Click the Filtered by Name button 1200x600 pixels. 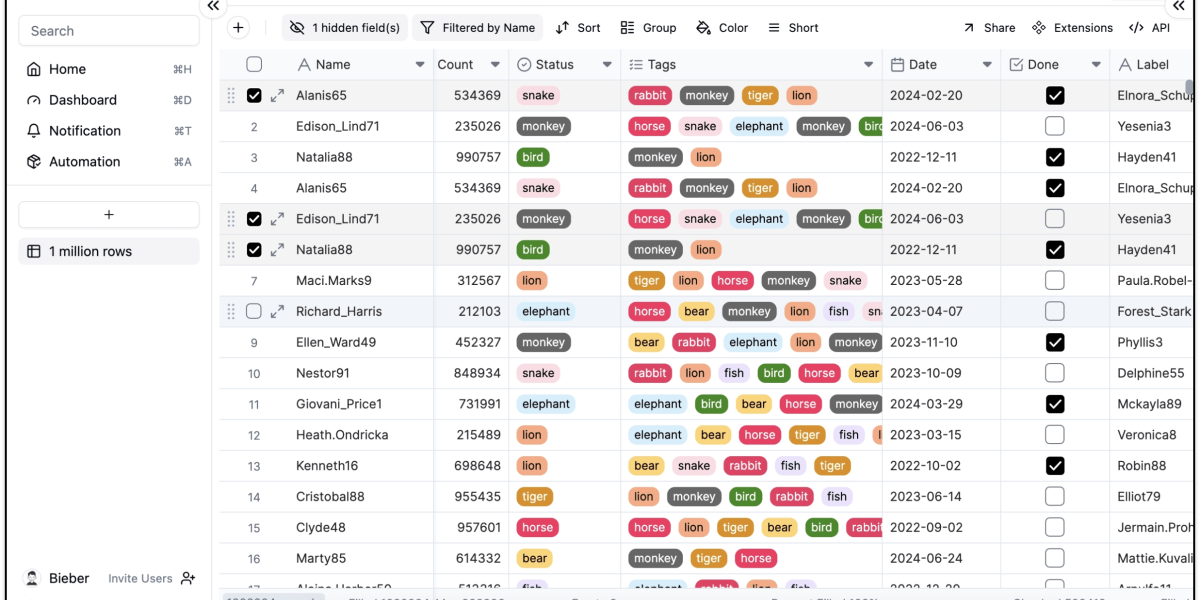click(478, 28)
